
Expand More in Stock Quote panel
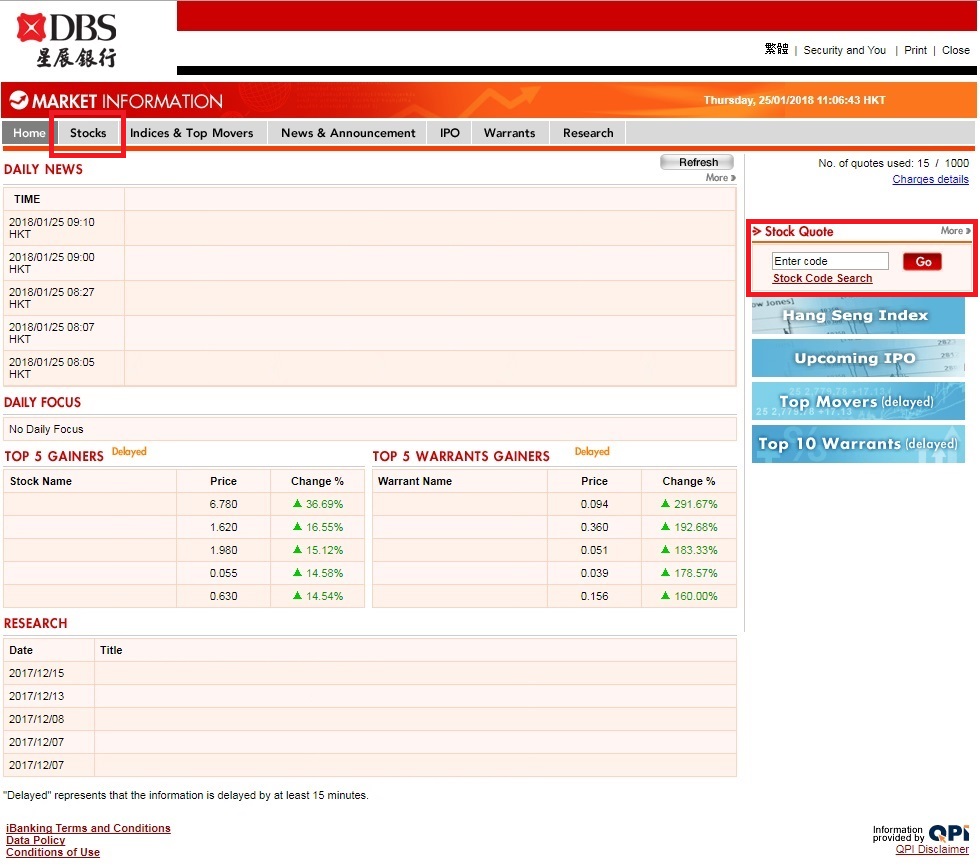[955, 231]
